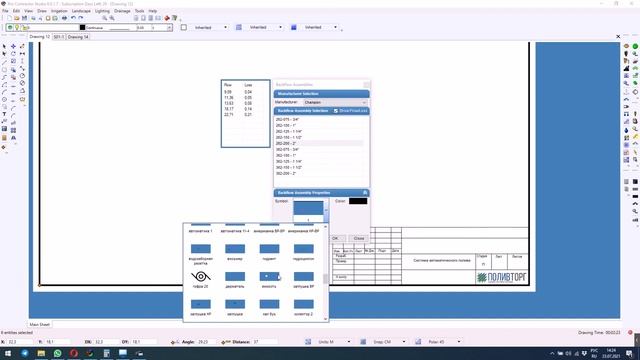Viewport: 640px width, 360px height.
Task: Click the Zoom out magnifier icon
Action: coord(112,18)
